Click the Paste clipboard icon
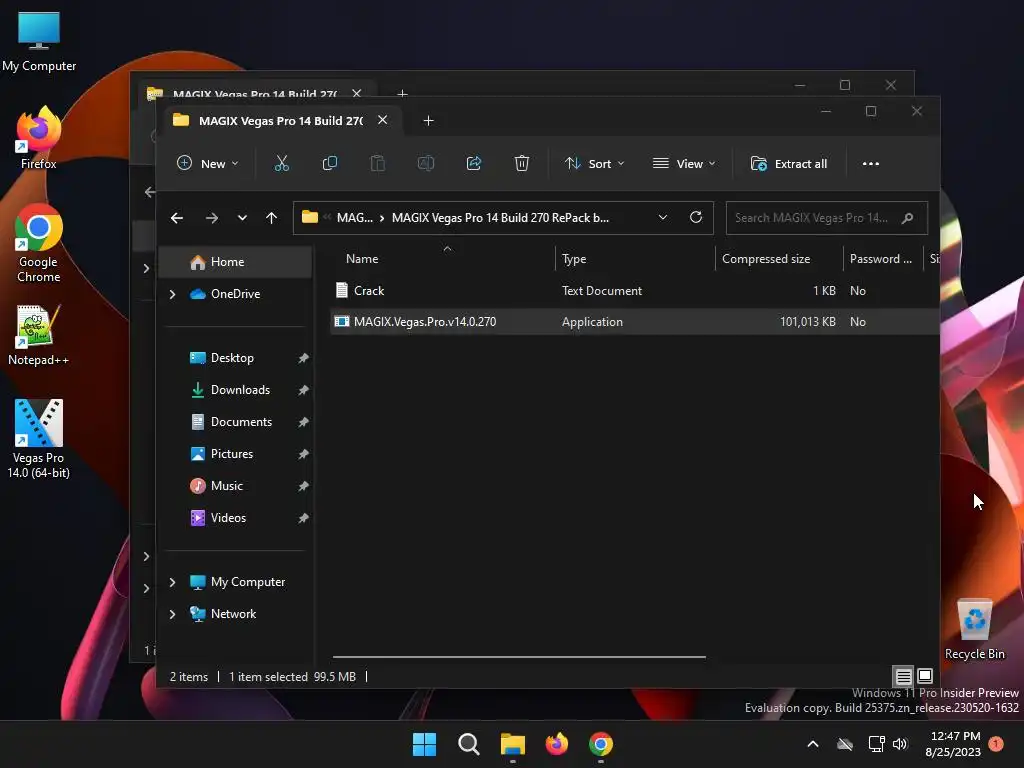1024x768 pixels. 377,163
